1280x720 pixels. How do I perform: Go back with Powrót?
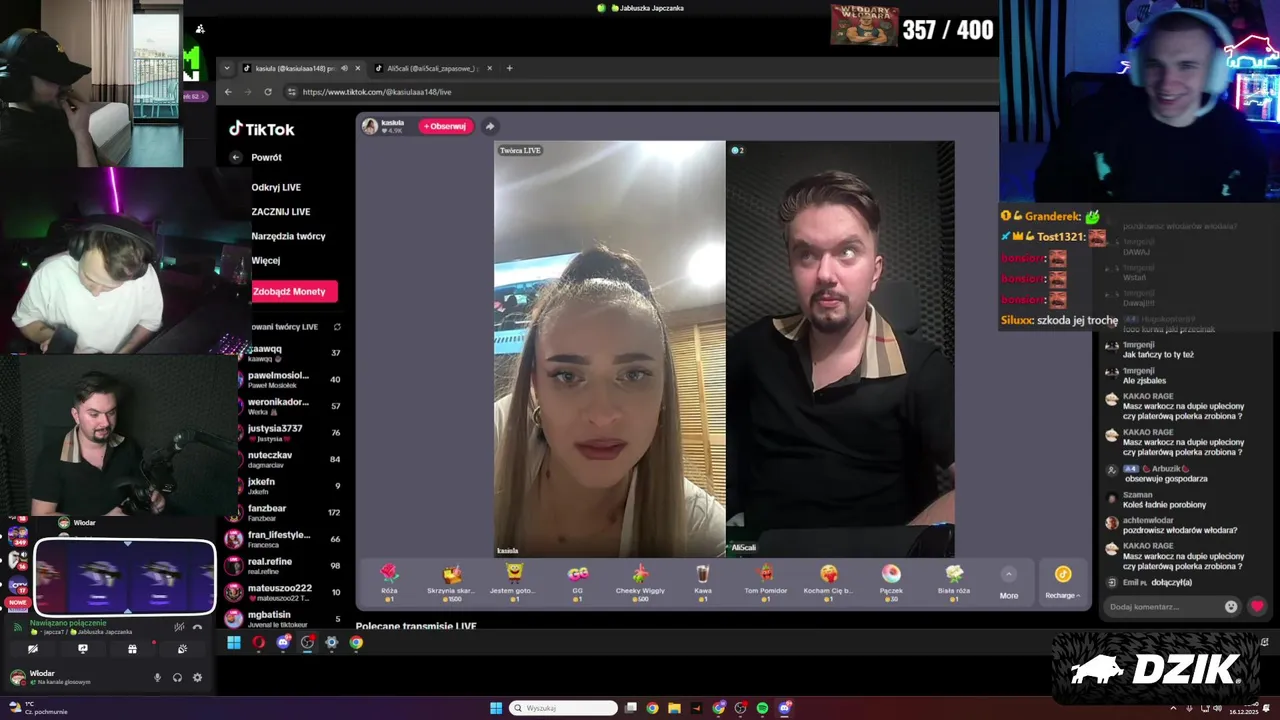(258, 157)
